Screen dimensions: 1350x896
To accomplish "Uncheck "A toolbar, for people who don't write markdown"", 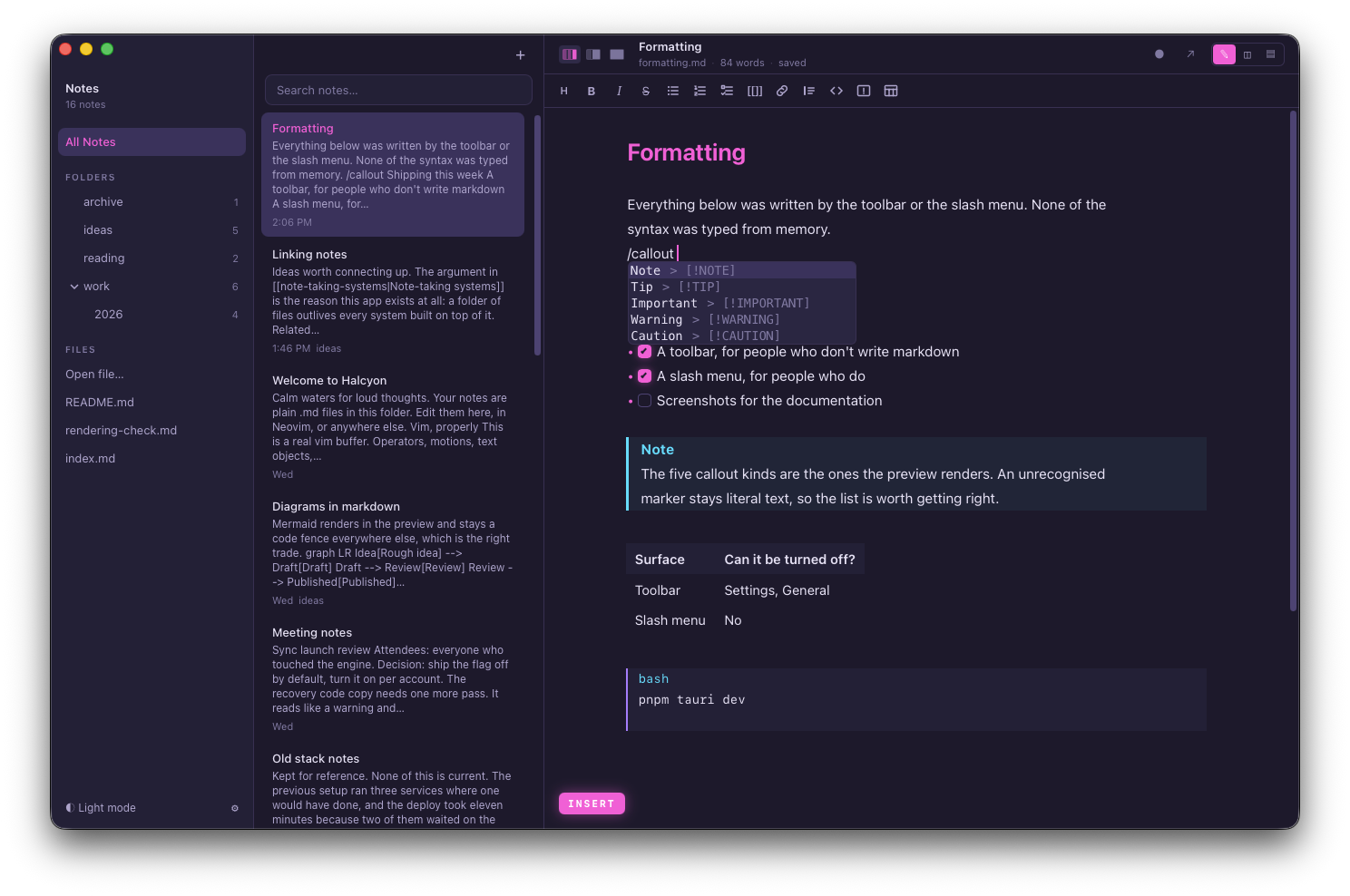I will (x=645, y=352).
